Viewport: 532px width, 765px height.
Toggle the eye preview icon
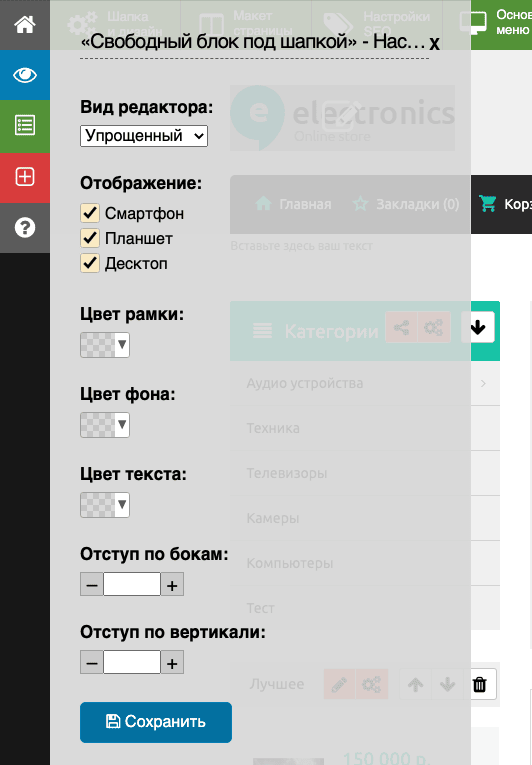click(x=24, y=75)
